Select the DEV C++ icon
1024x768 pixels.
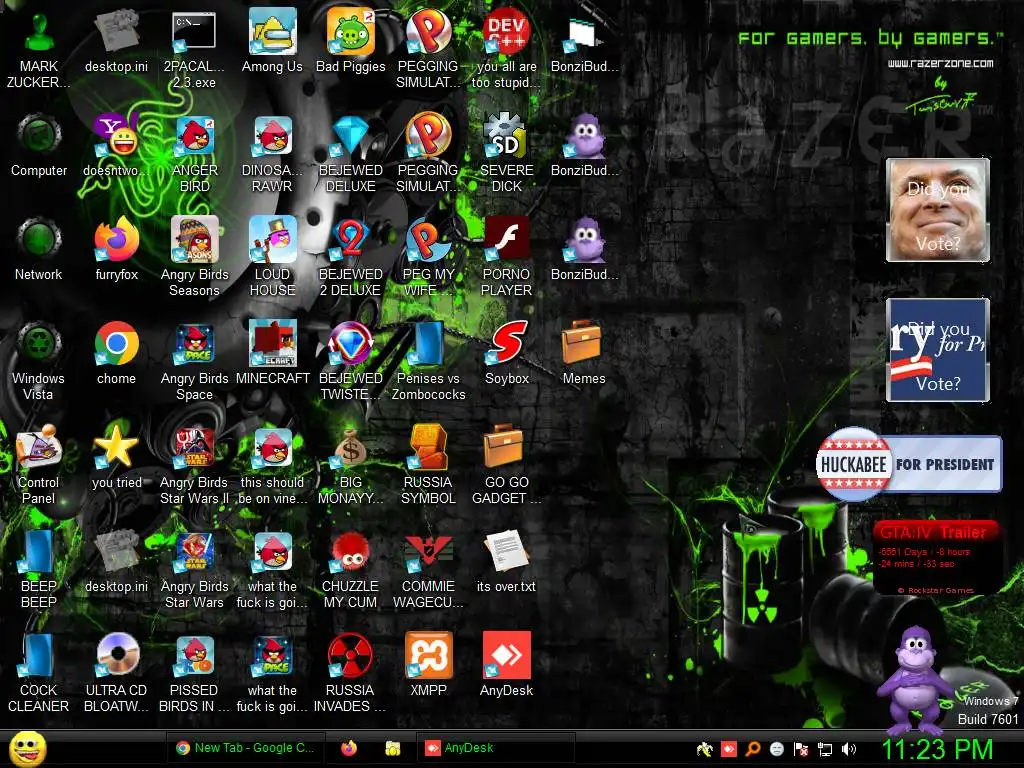(x=507, y=49)
